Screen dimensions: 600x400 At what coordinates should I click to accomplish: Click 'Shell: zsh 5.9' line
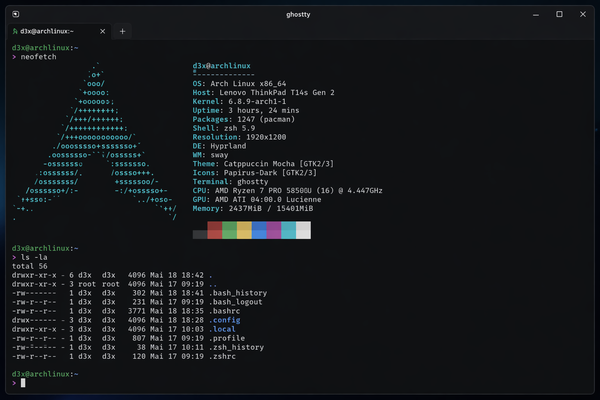point(224,128)
